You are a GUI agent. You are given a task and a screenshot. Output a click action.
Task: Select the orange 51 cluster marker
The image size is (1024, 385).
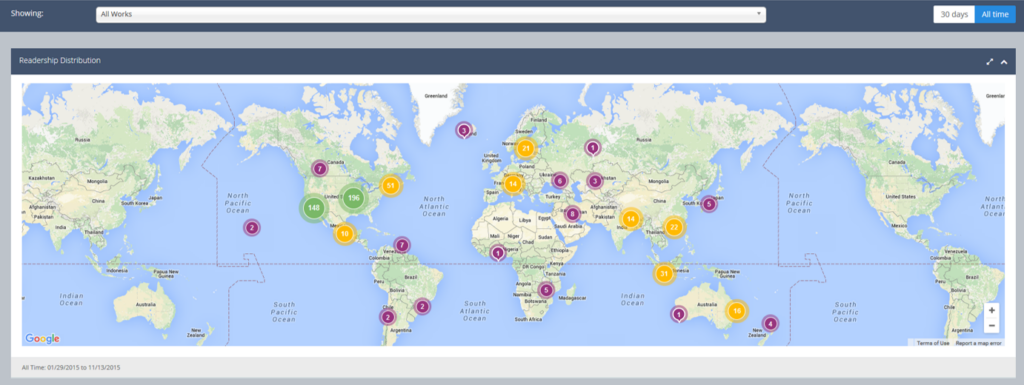391,186
